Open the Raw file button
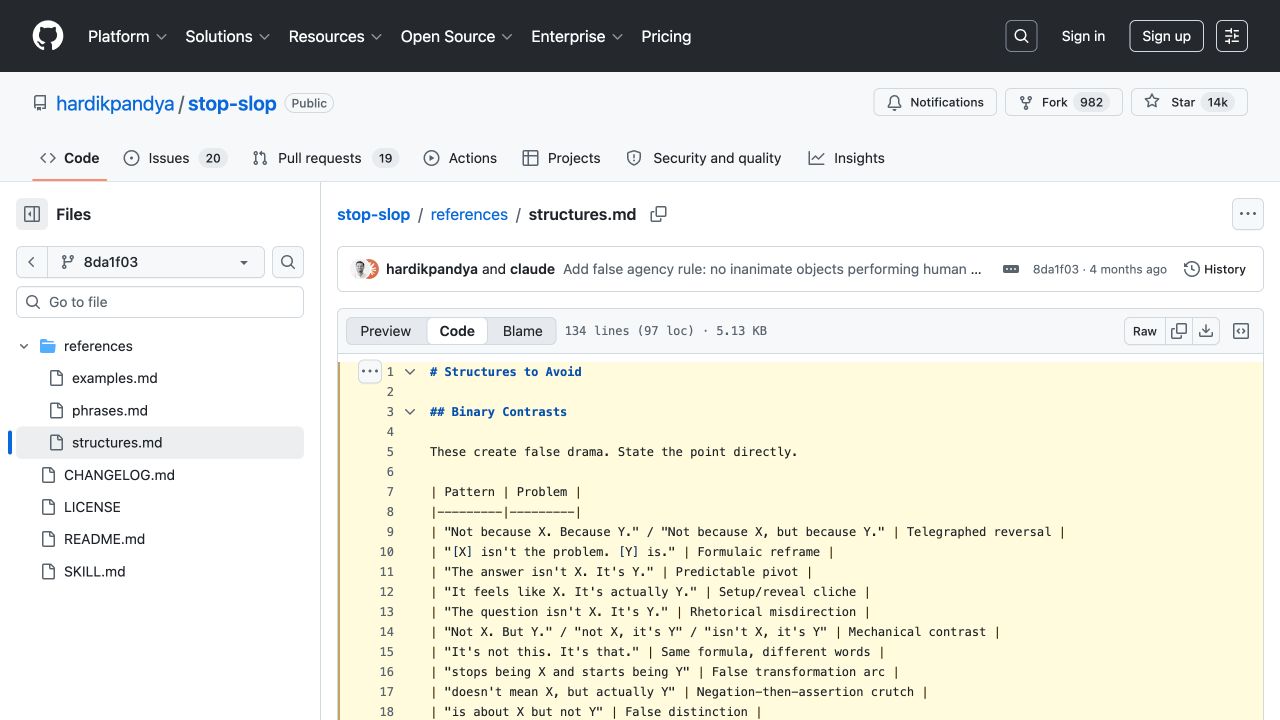 [1145, 331]
